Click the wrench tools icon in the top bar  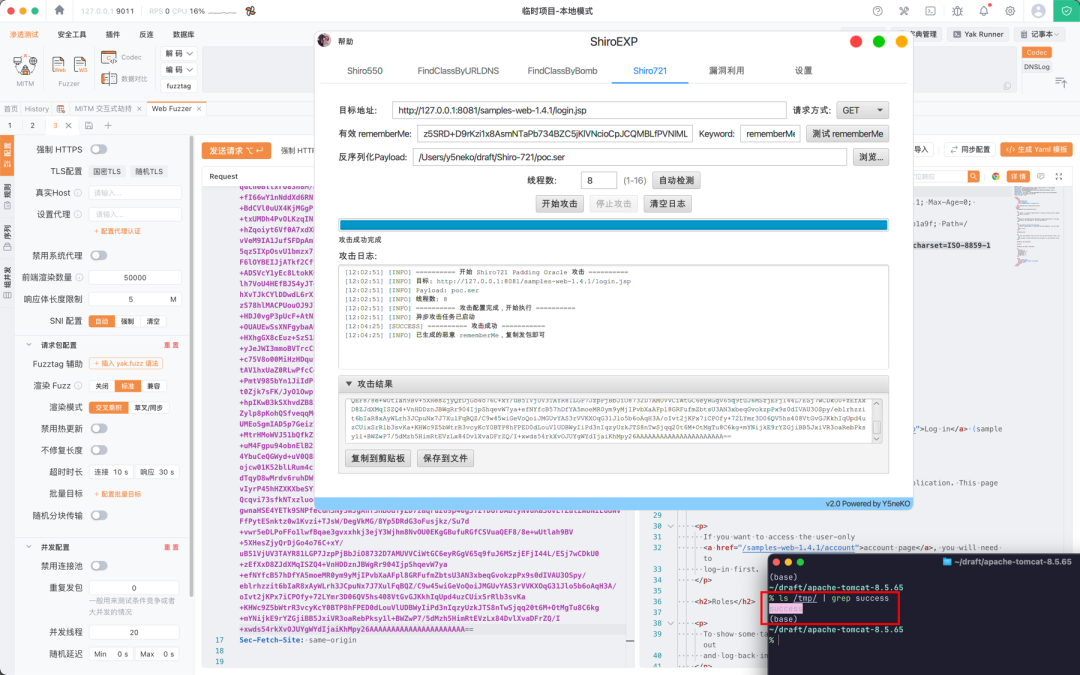[x=904, y=11]
